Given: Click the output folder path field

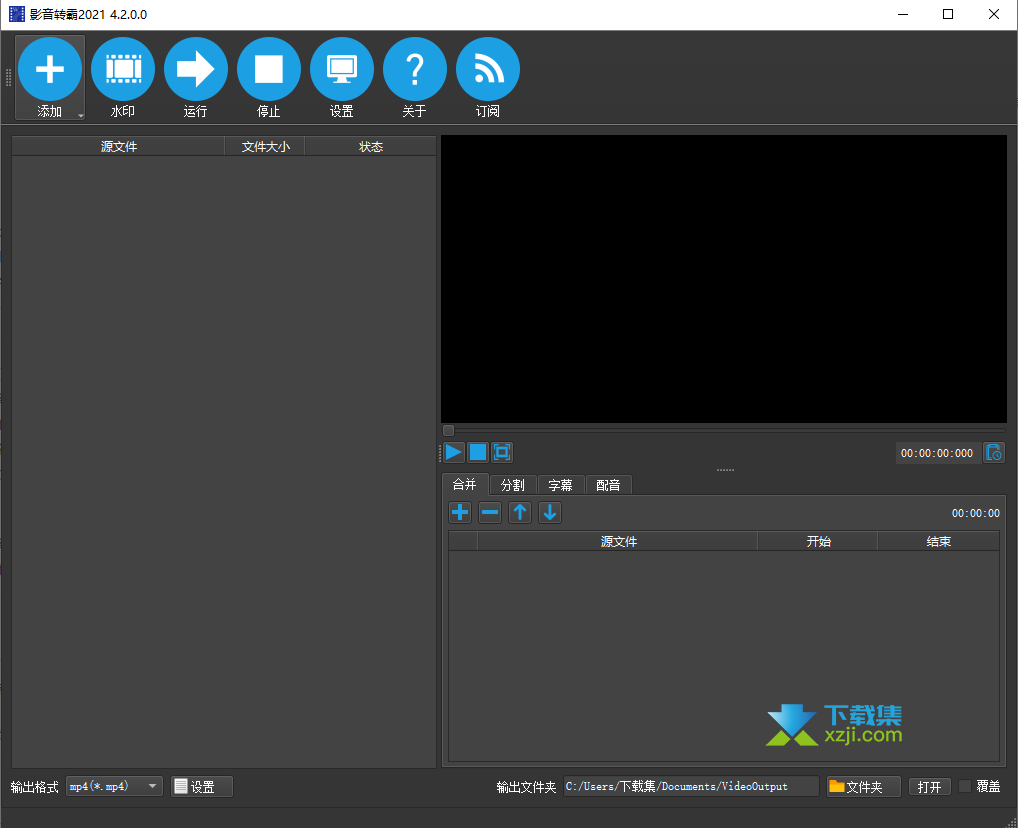Looking at the screenshot, I should (691, 786).
